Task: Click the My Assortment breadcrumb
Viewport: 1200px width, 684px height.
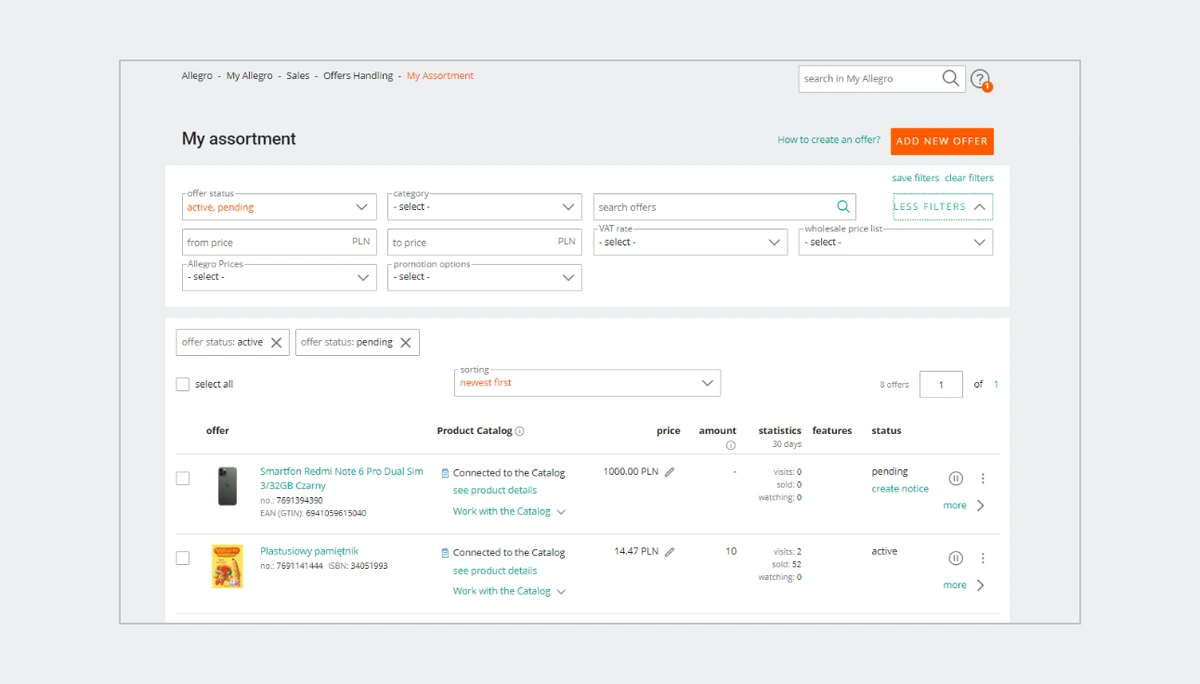Action: (x=440, y=76)
